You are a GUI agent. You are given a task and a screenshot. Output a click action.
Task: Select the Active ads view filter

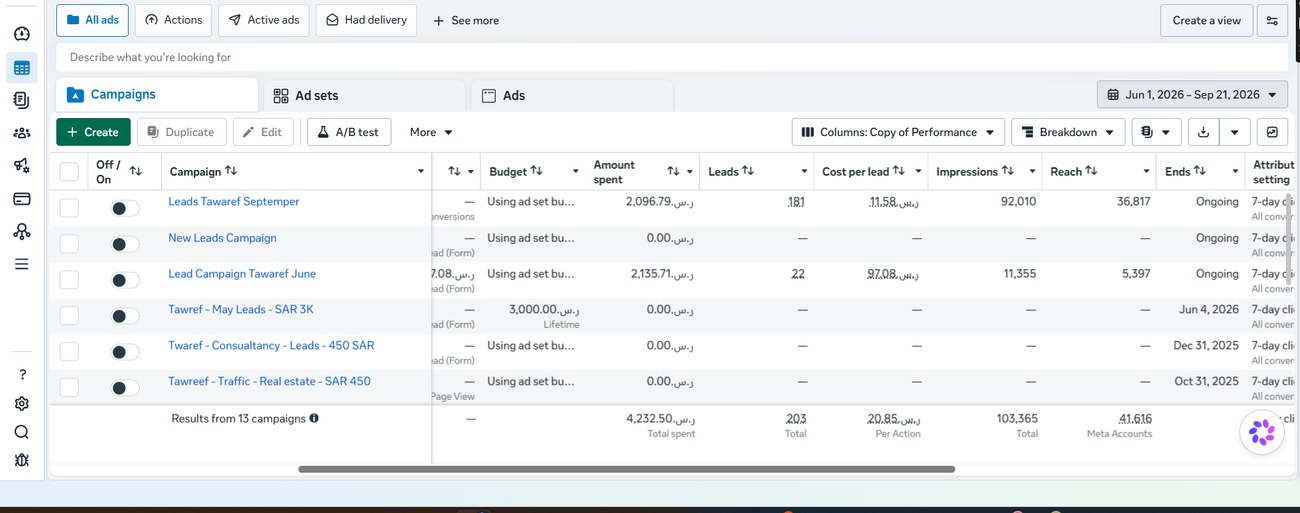[x=263, y=20]
